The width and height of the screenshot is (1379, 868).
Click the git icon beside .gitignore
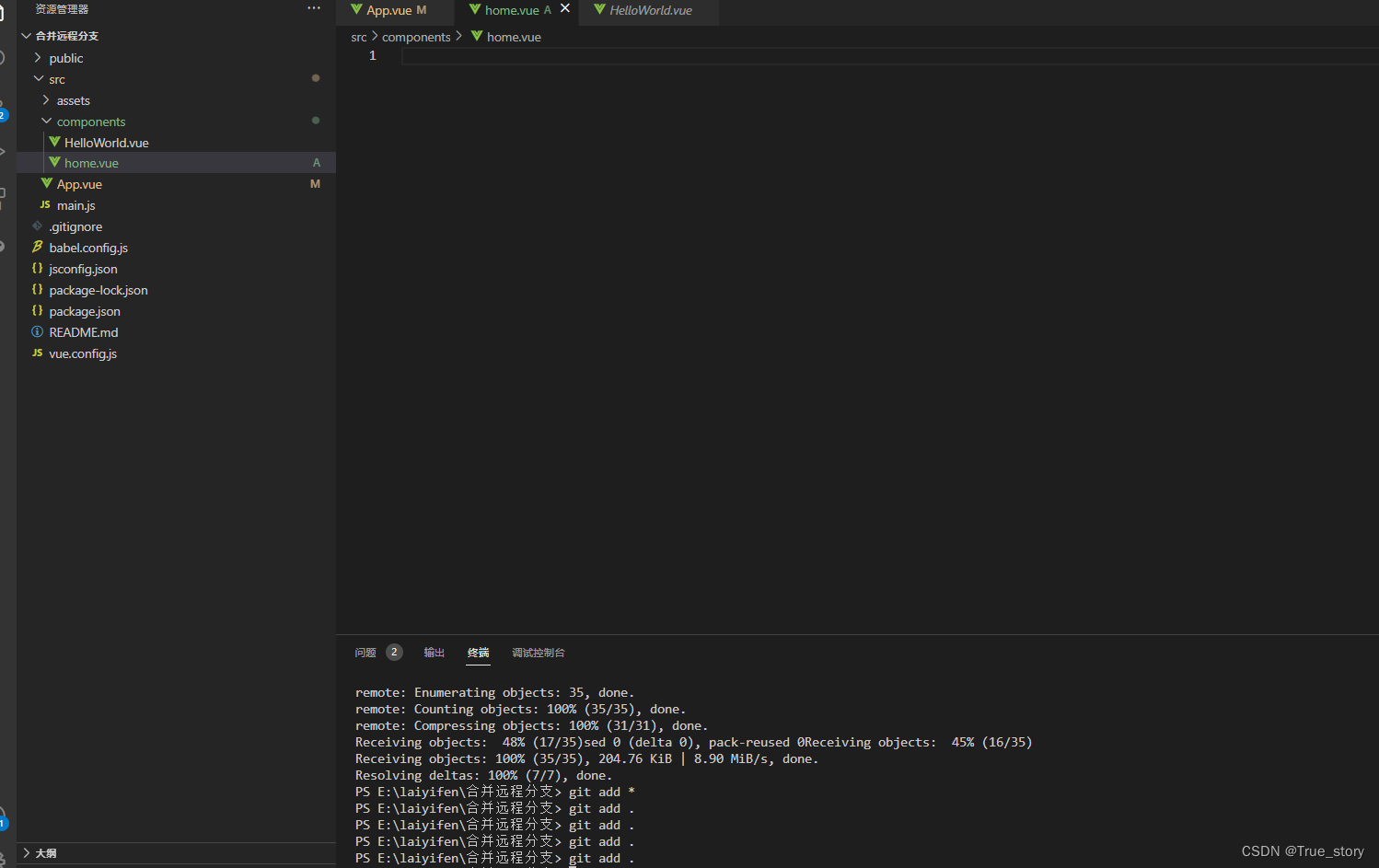click(38, 226)
